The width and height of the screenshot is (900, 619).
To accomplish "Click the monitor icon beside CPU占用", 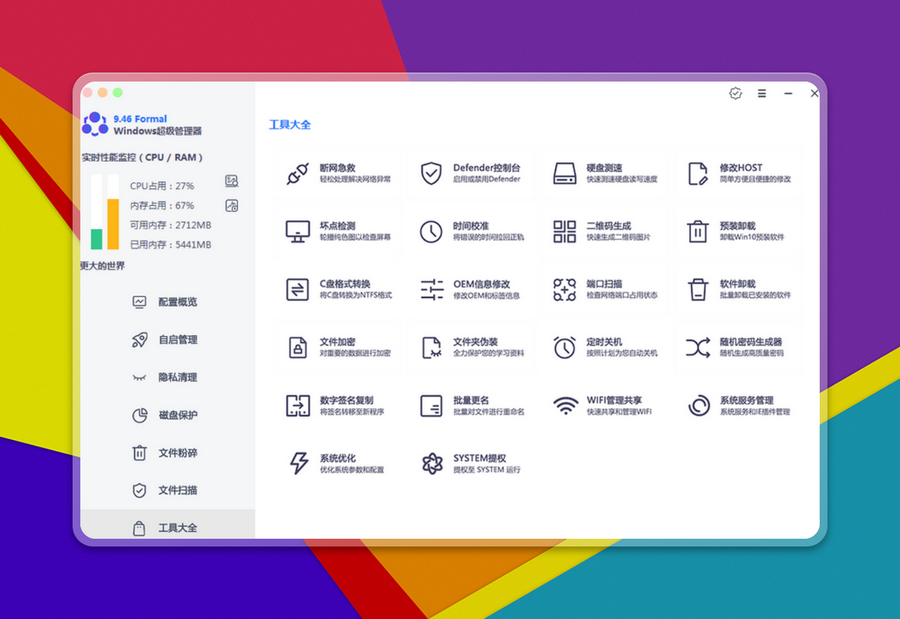I will coord(232,181).
